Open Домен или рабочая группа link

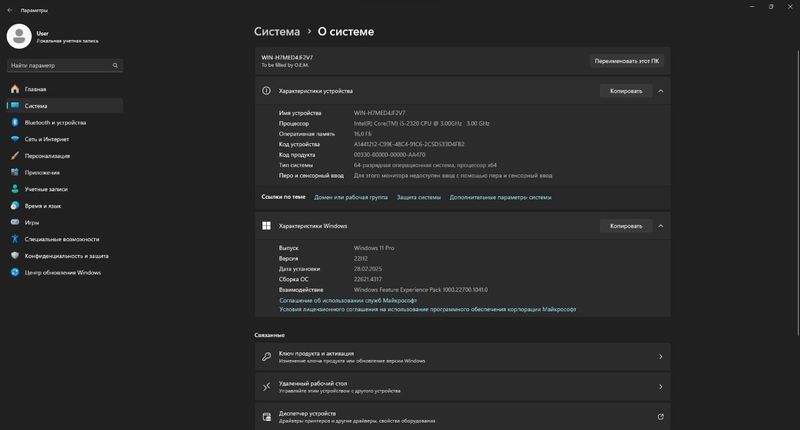pos(351,197)
